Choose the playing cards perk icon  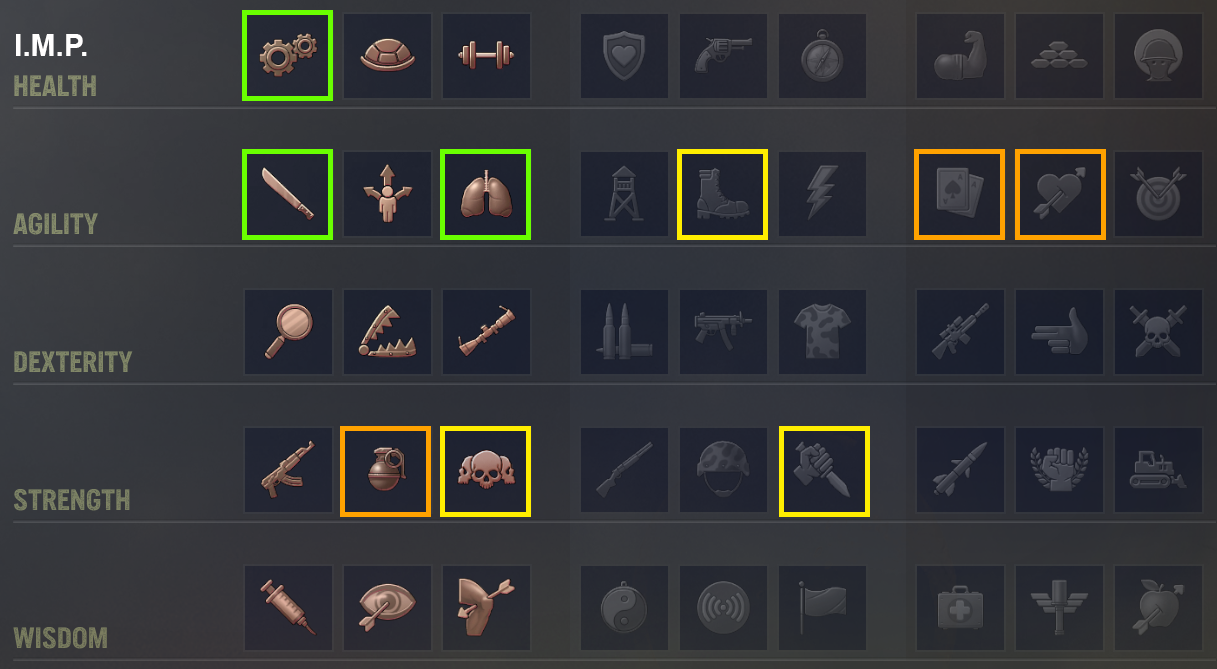(960, 194)
